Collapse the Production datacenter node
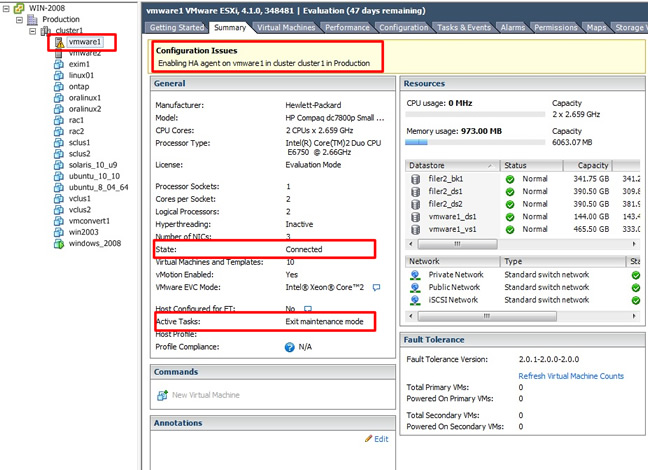 [19, 18]
